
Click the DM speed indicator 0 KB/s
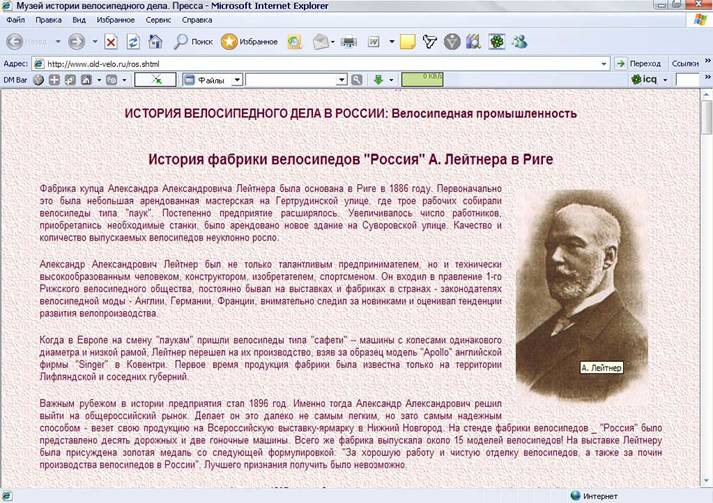tap(422, 80)
